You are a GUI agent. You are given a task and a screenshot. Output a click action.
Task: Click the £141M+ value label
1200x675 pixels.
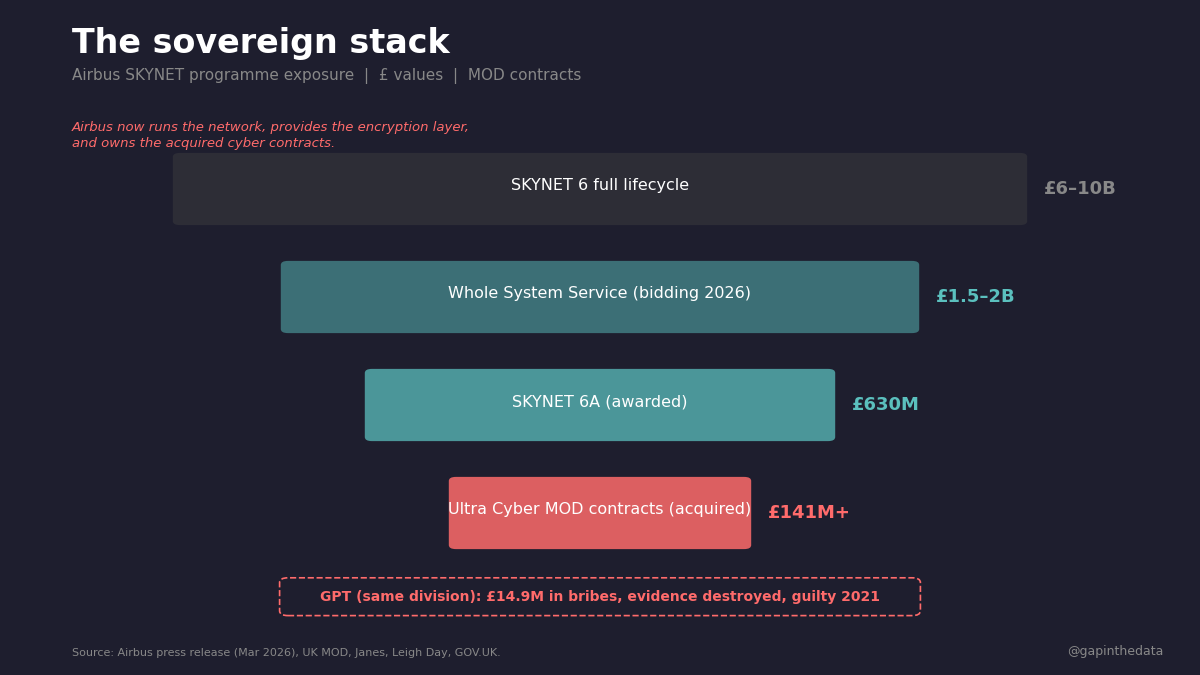coord(808,513)
